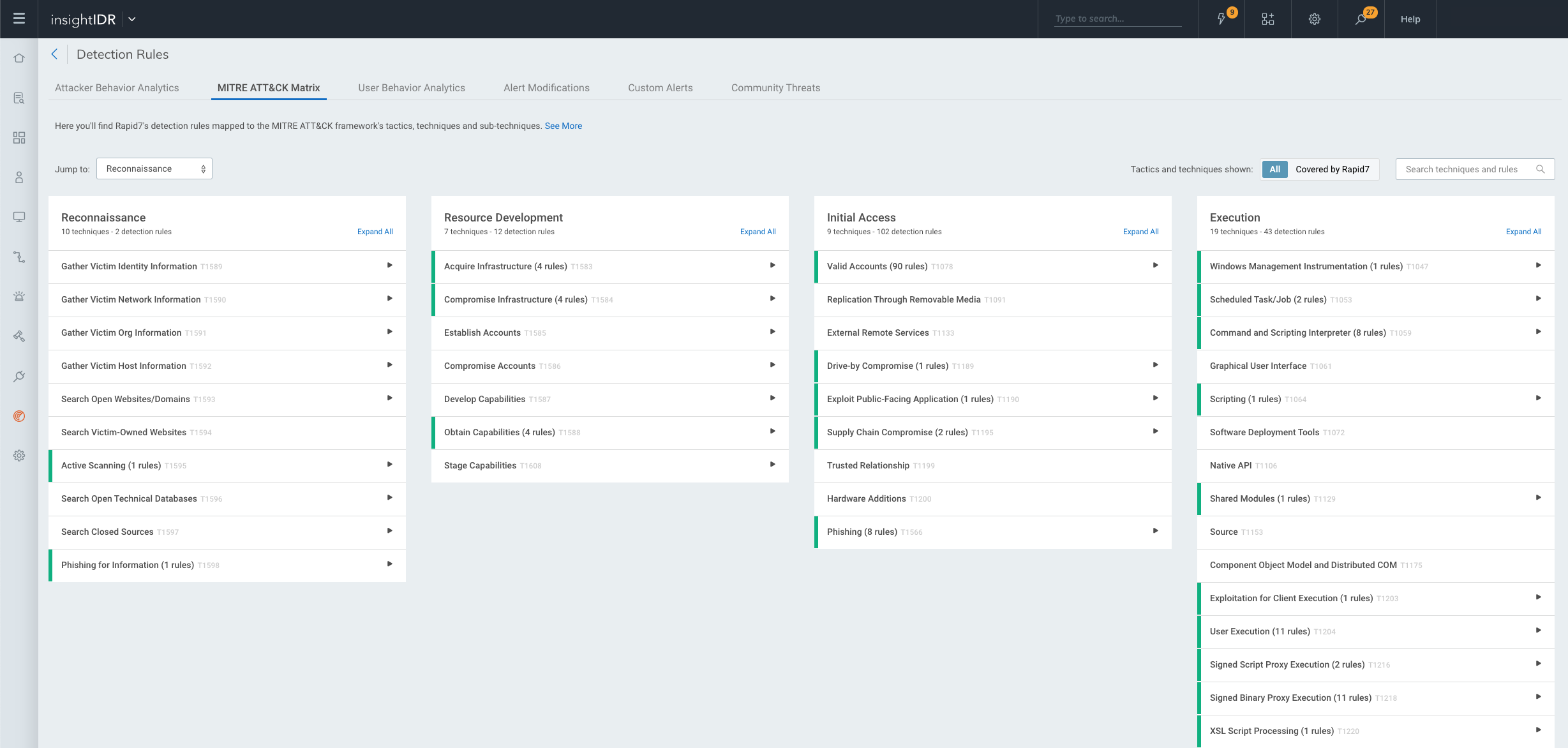Expand Valid Accounts (90 rules) row
This screenshot has width=1568, height=748.
pyautogui.click(x=1155, y=266)
